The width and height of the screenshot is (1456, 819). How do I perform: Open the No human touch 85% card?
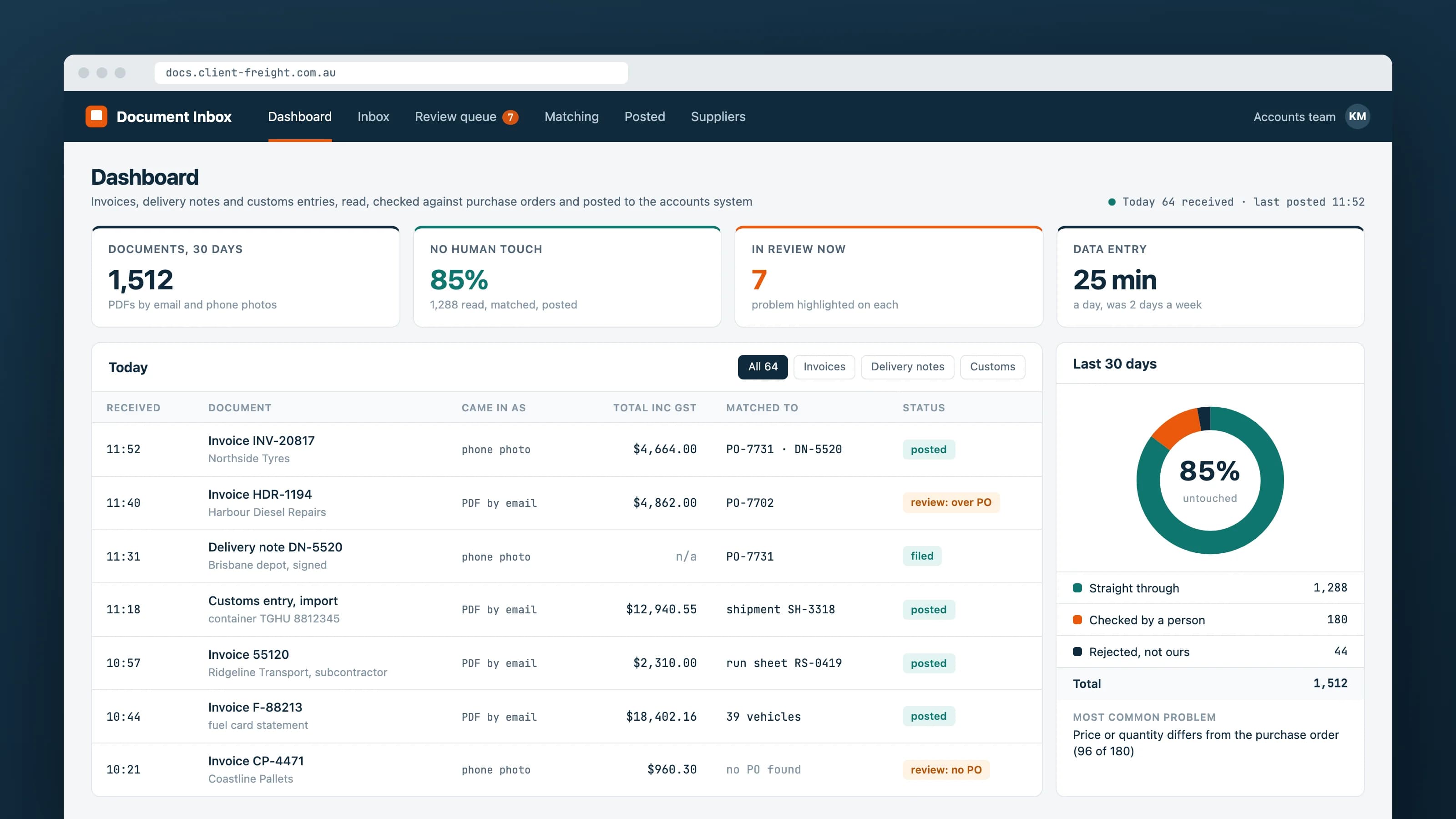tap(567, 276)
